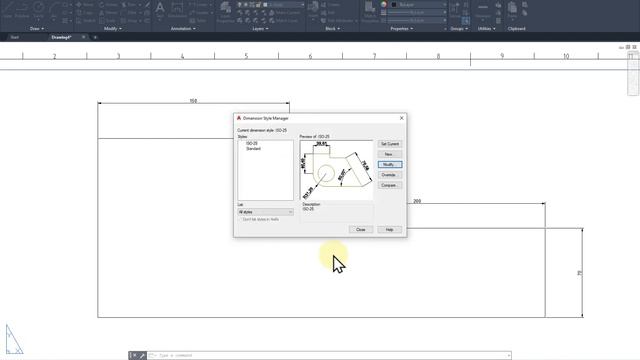
Task: Open the ByLayer color dropdown
Action: tap(418, 4)
